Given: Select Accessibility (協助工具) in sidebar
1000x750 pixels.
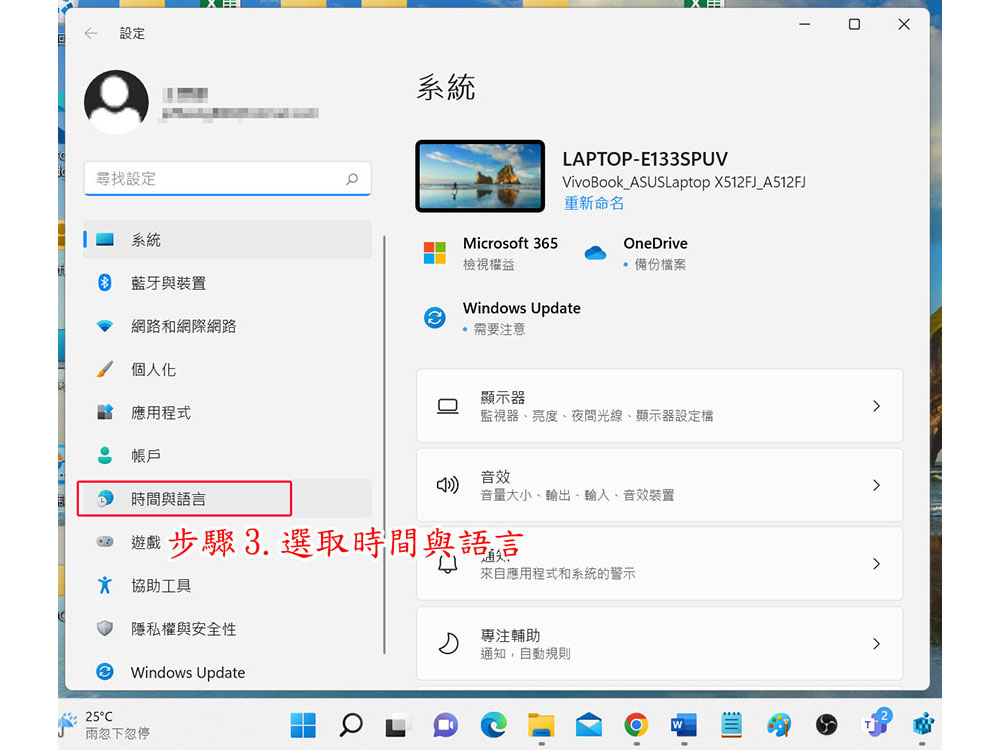Looking at the screenshot, I should pyautogui.click(x=161, y=585).
